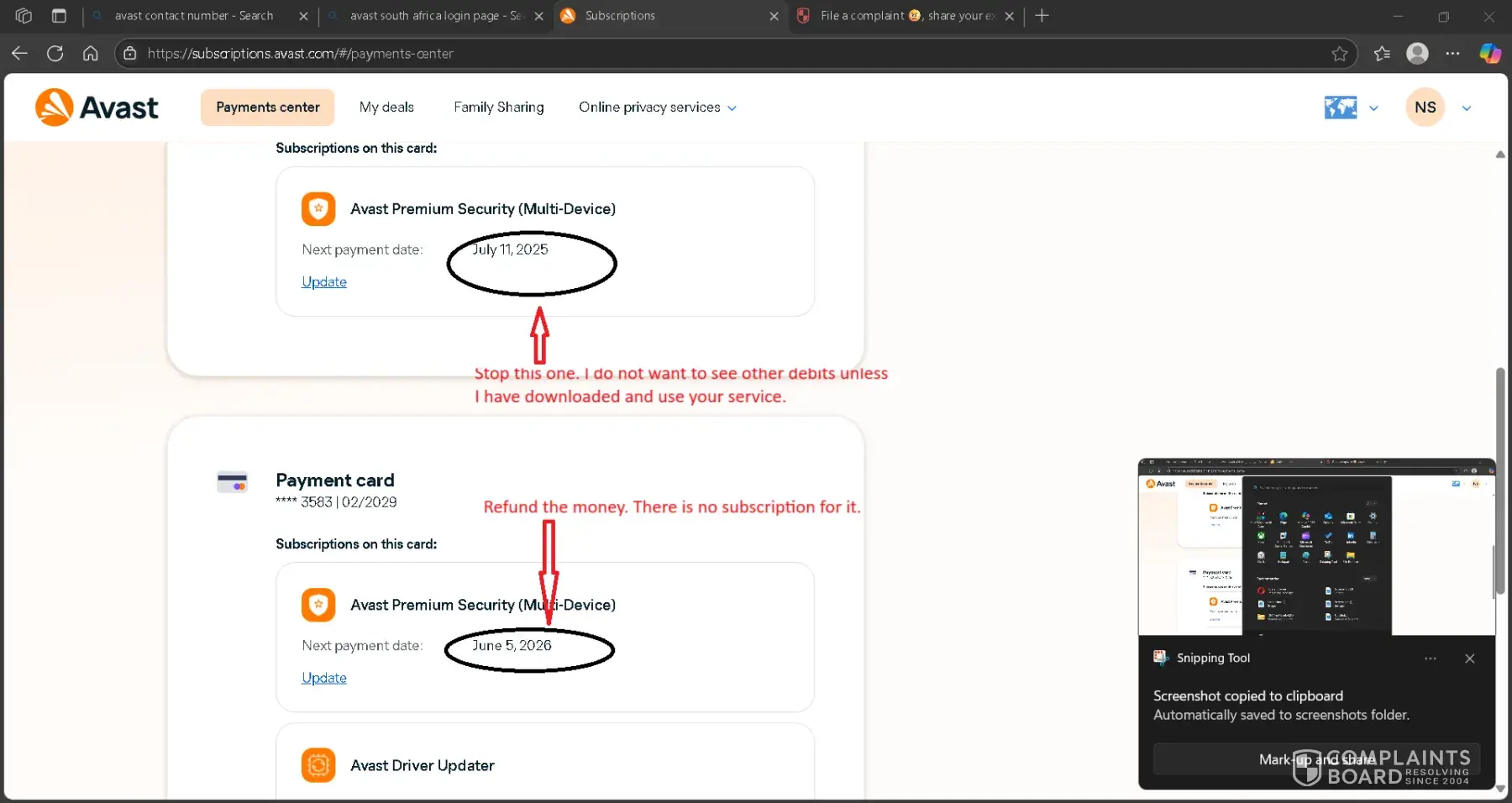Click the page vertical scrollbar thumb
The height and width of the screenshot is (803, 1512).
[x=1500, y=483]
